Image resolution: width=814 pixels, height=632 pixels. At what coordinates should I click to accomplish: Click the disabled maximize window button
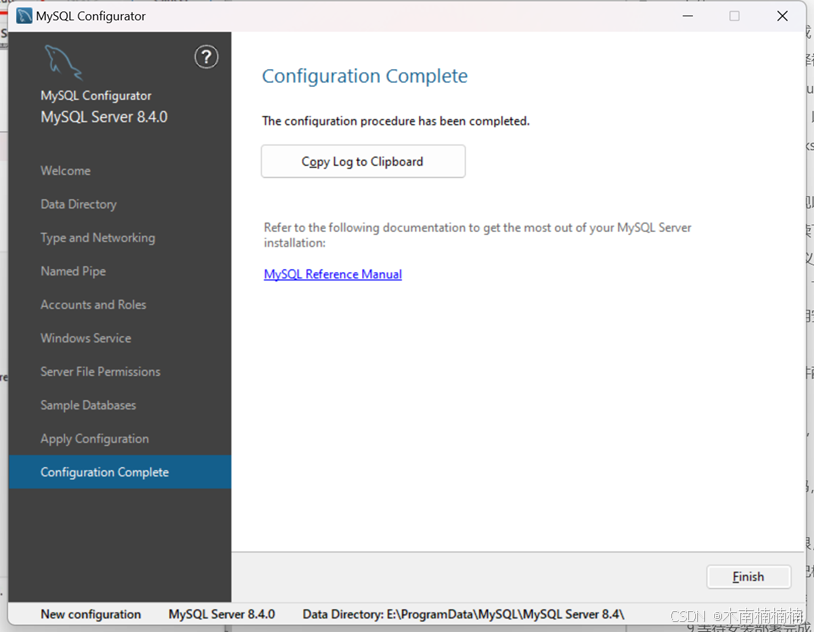pyautogui.click(x=735, y=16)
